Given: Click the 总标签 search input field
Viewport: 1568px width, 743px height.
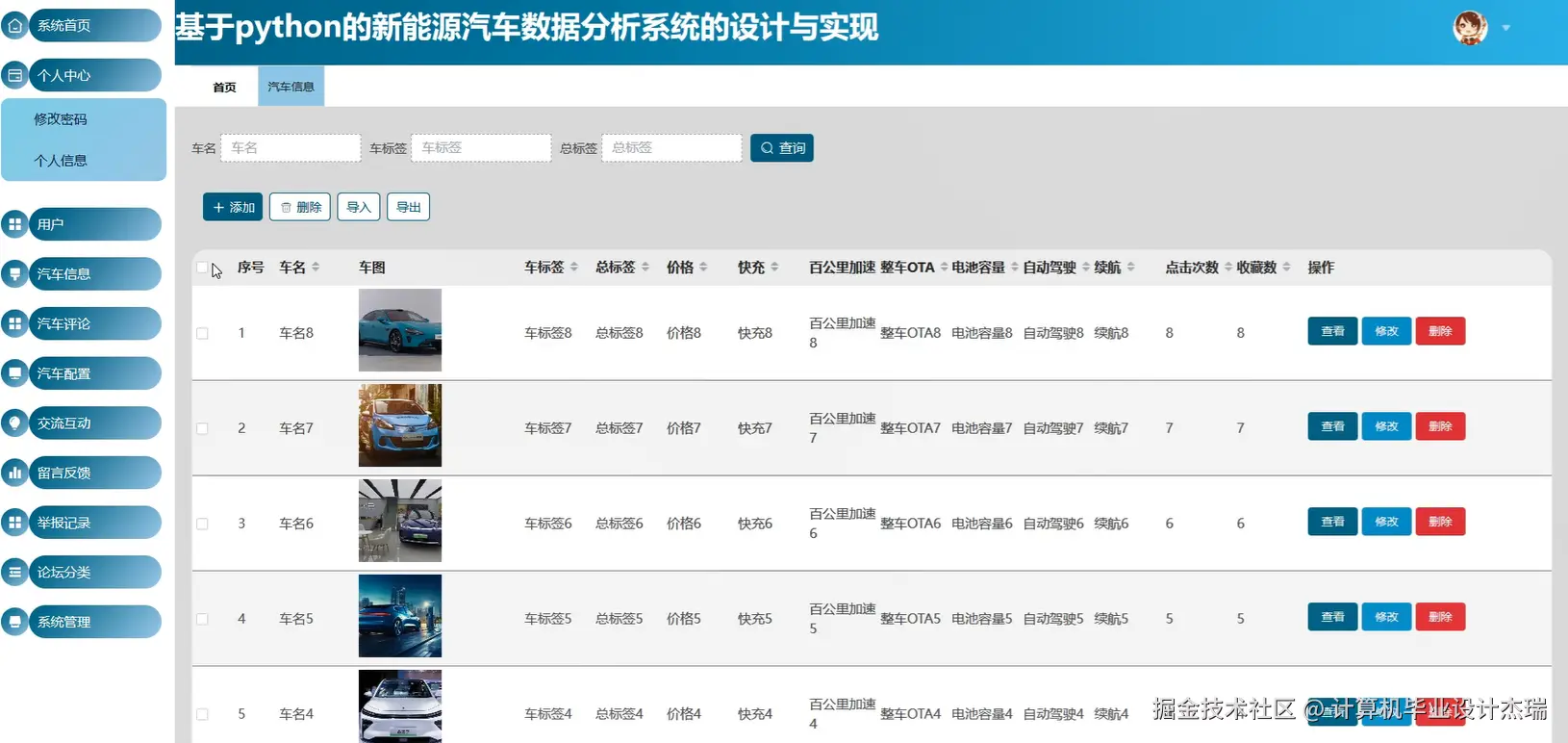Looking at the screenshot, I should point(671,147).
